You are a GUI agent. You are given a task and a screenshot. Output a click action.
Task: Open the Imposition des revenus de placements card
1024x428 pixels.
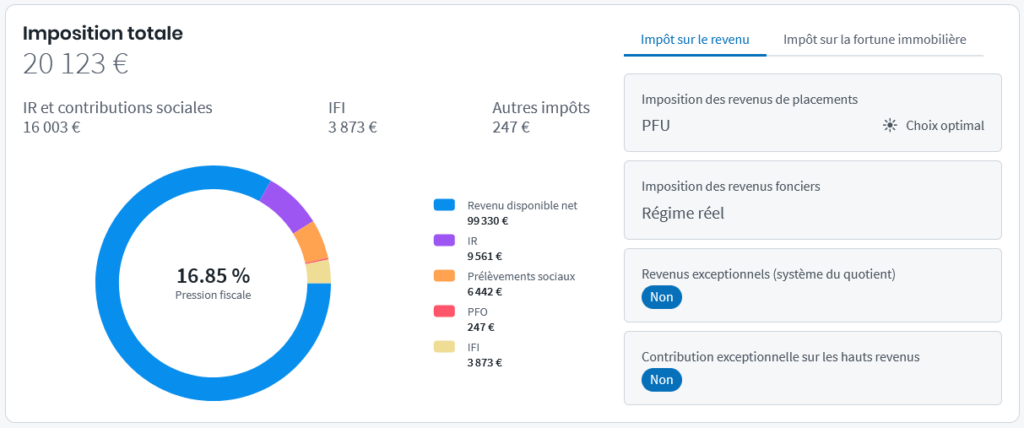tap(812, 112)
